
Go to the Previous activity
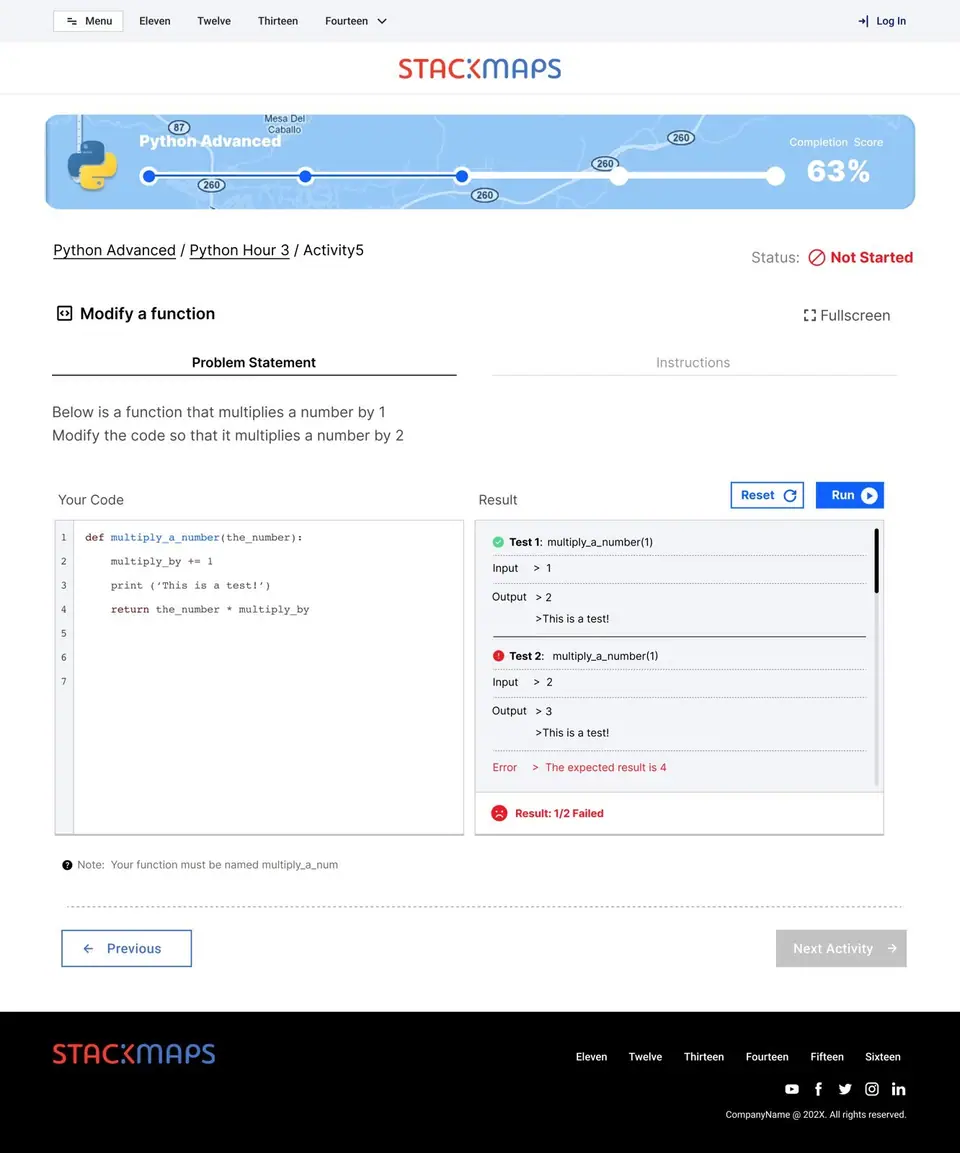[126, 949]
